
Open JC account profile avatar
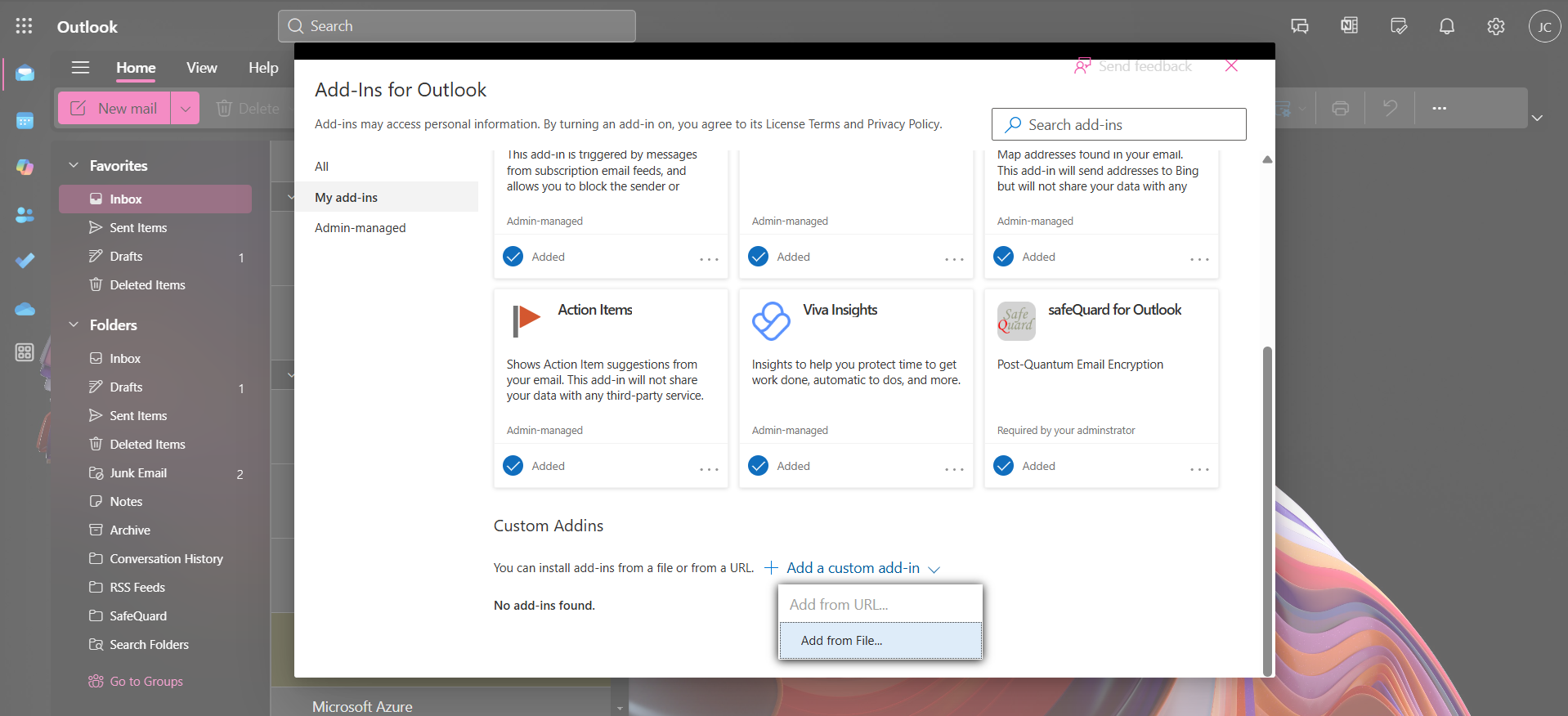1545,26
